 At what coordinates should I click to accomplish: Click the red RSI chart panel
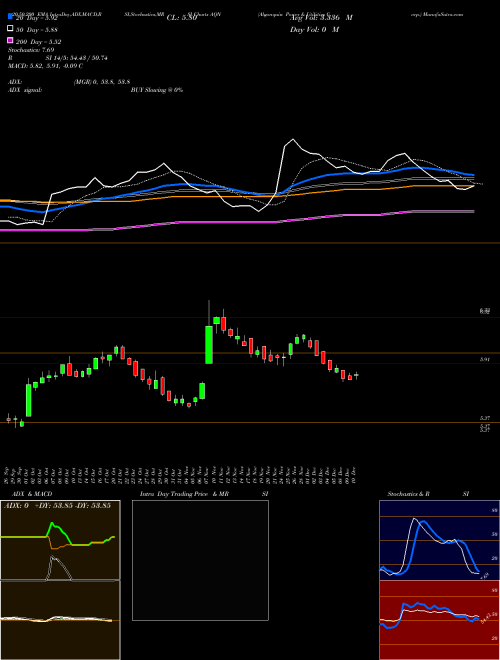click(x=439, y=620)
